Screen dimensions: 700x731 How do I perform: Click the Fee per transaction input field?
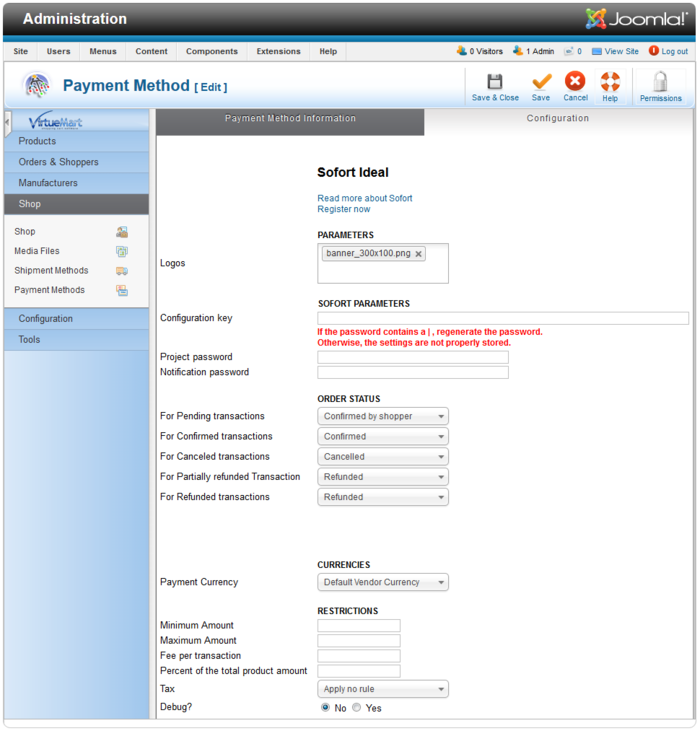(359, 656)
